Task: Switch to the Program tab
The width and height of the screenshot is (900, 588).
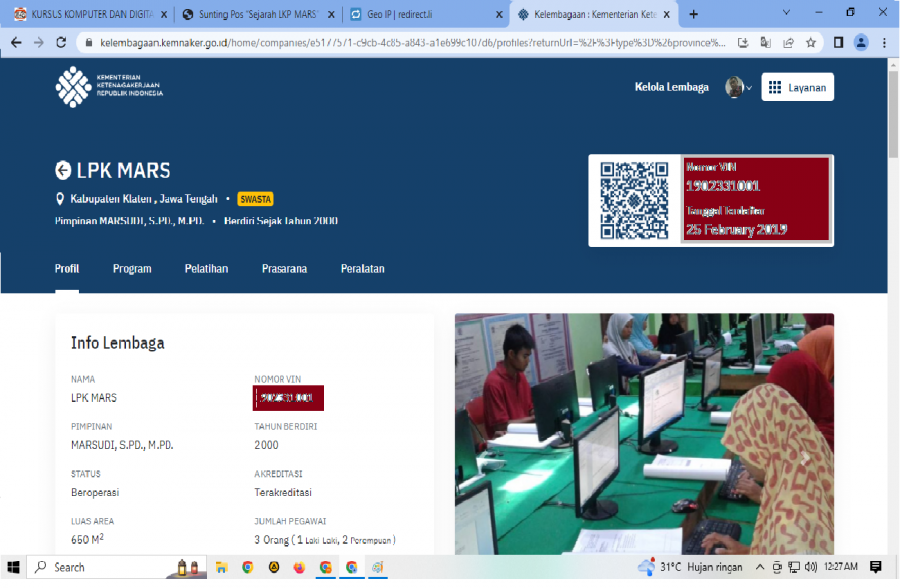Action: (x=132, y=268)
